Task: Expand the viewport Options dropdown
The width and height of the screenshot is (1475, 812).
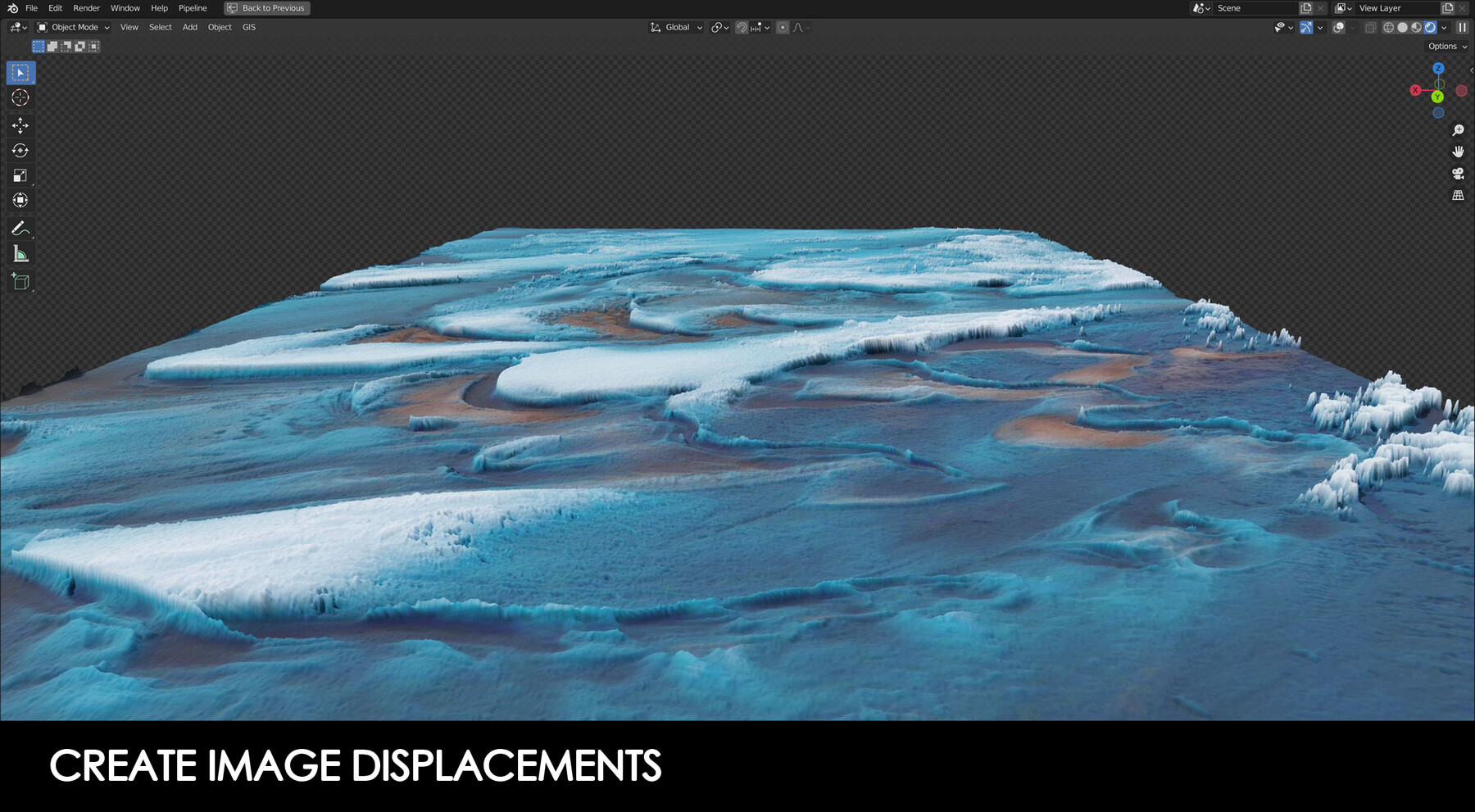Action: 1445,46
